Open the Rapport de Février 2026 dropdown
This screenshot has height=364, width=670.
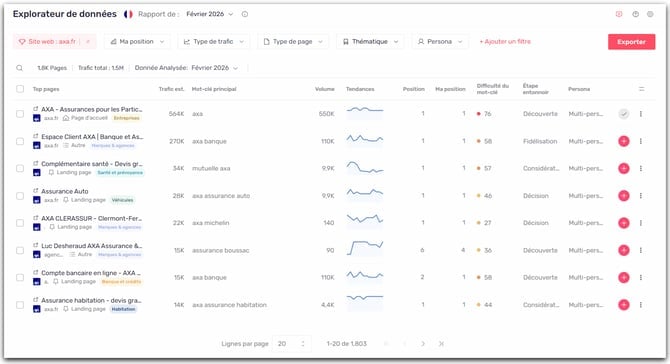210,14
